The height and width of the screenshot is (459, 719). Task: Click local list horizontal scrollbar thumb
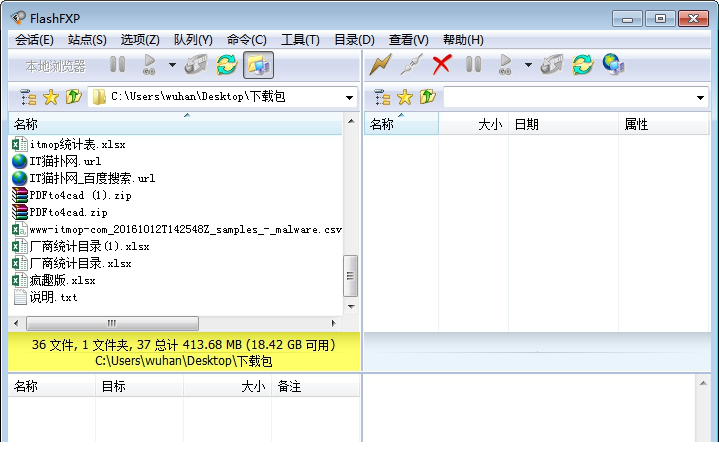click(112, 323)
